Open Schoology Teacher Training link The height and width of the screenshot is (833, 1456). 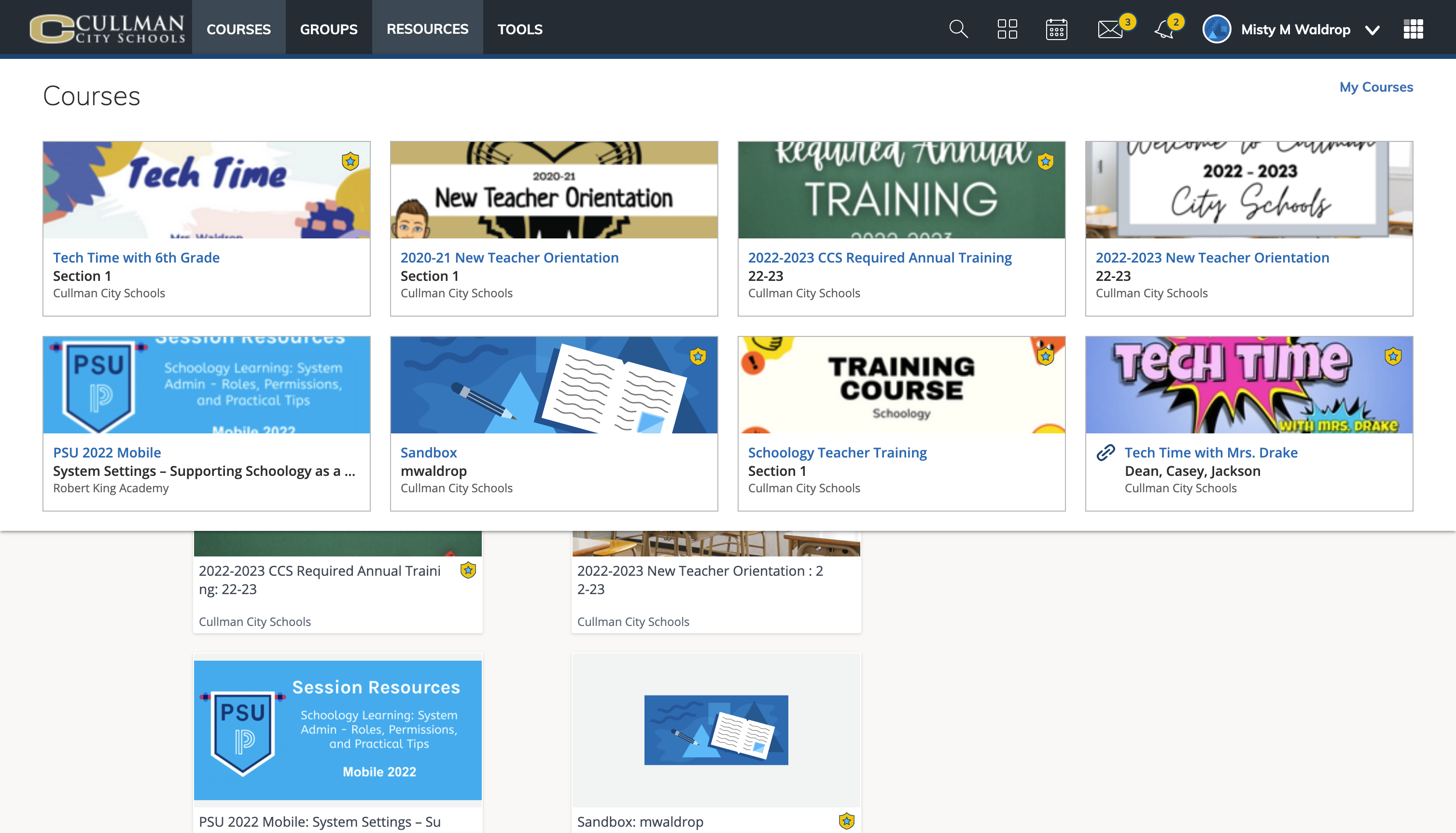click(x=838, y=453)
